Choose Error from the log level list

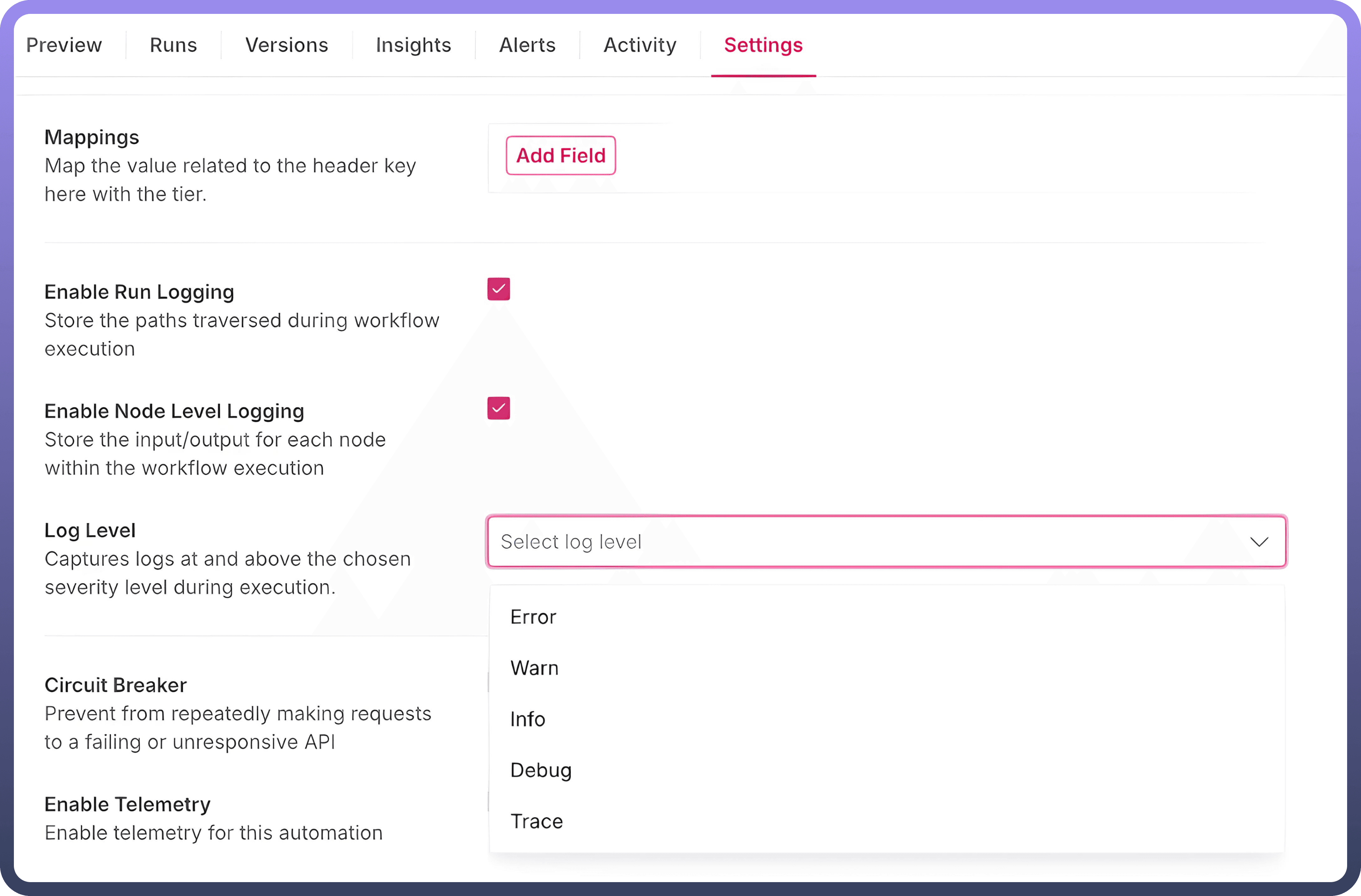[x=533, y=617]
